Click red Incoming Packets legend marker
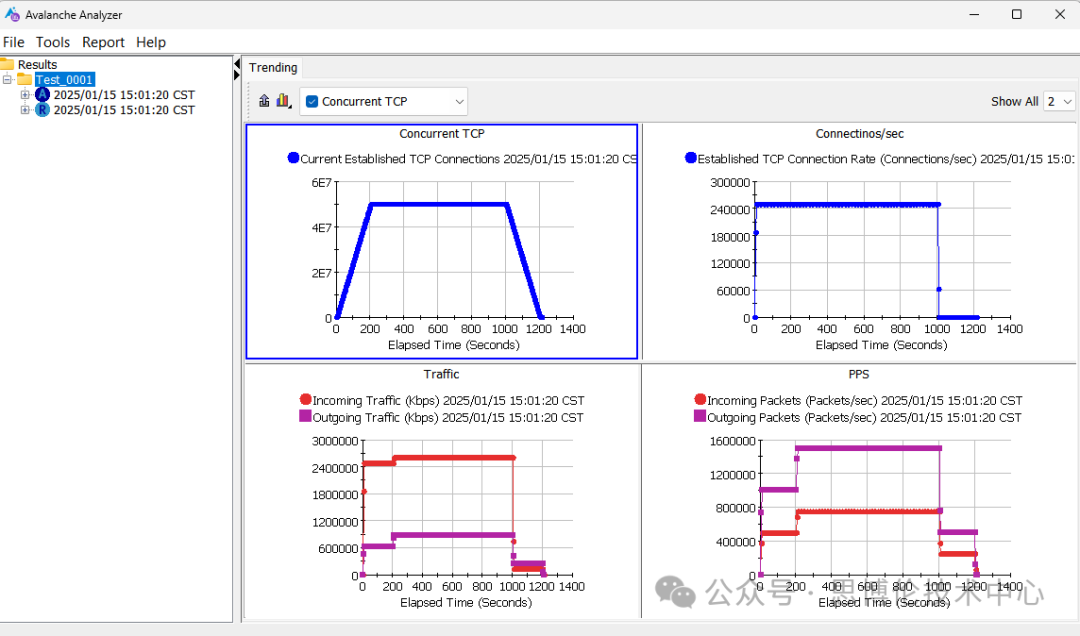Screen dimensions: 1080x636 pyautogui.click(x=700, y=399)
